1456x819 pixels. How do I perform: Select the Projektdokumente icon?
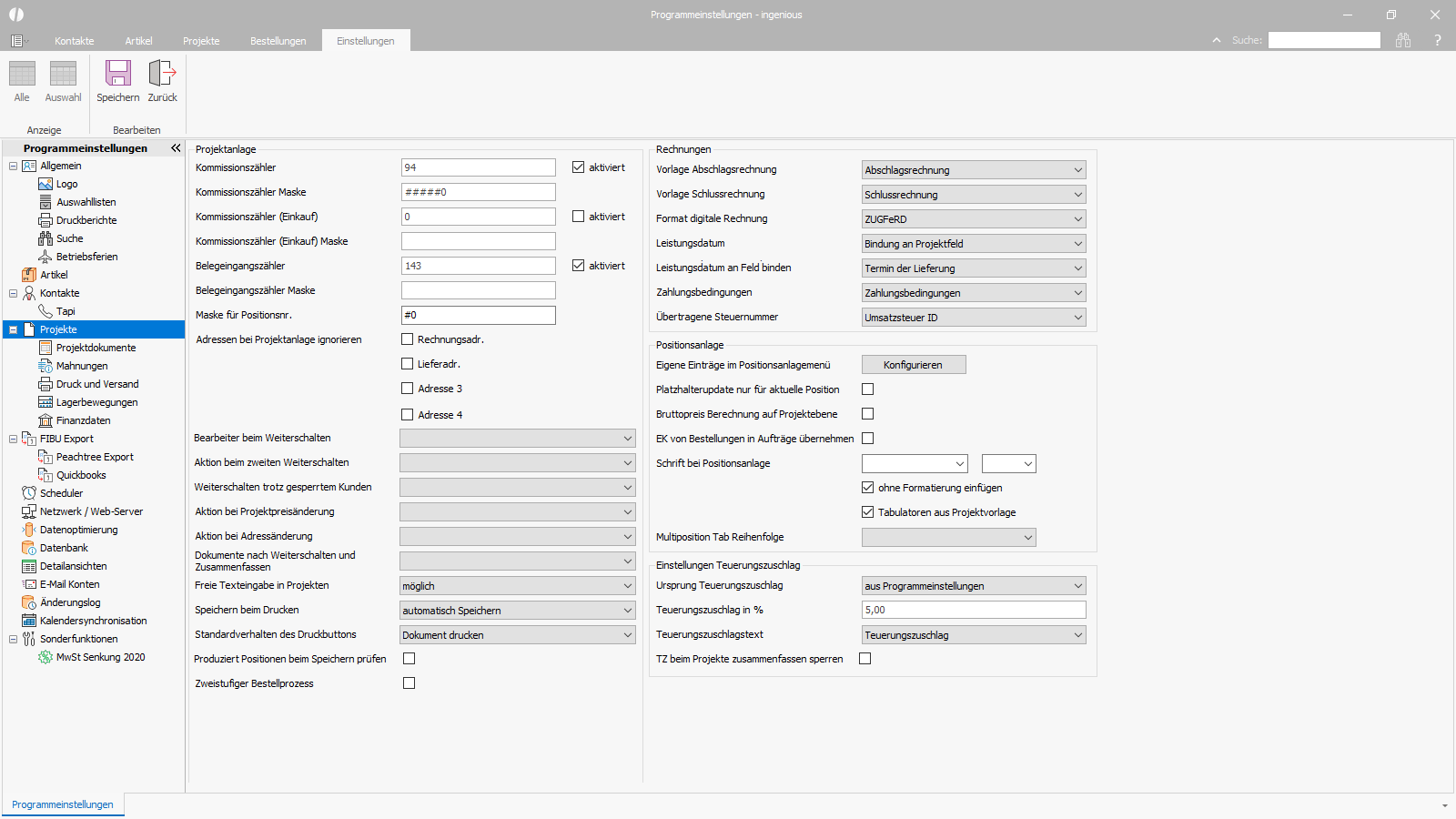click(x=45, y=348)
